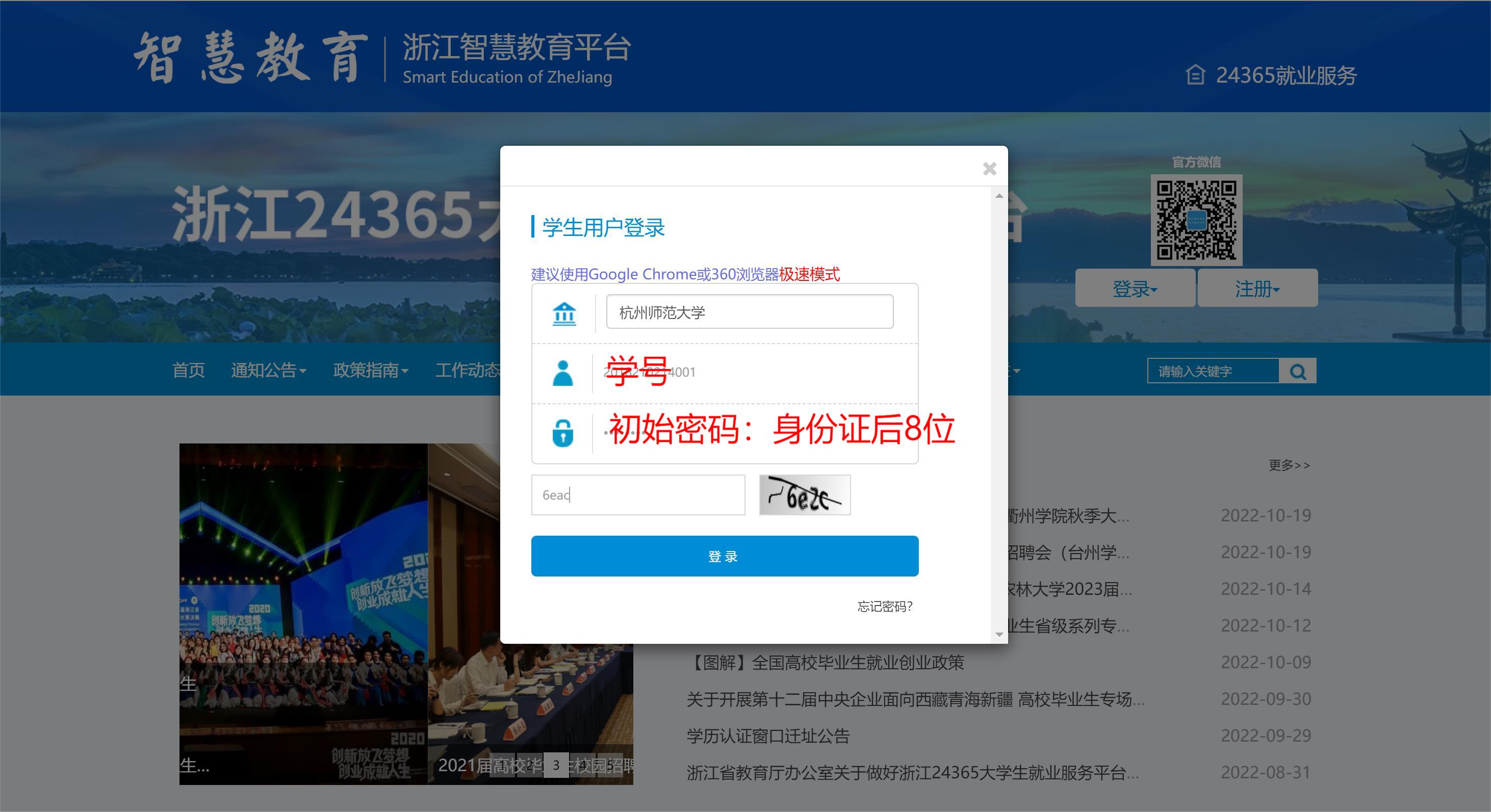Click the captcha code input field

click(x=638, y=495)
